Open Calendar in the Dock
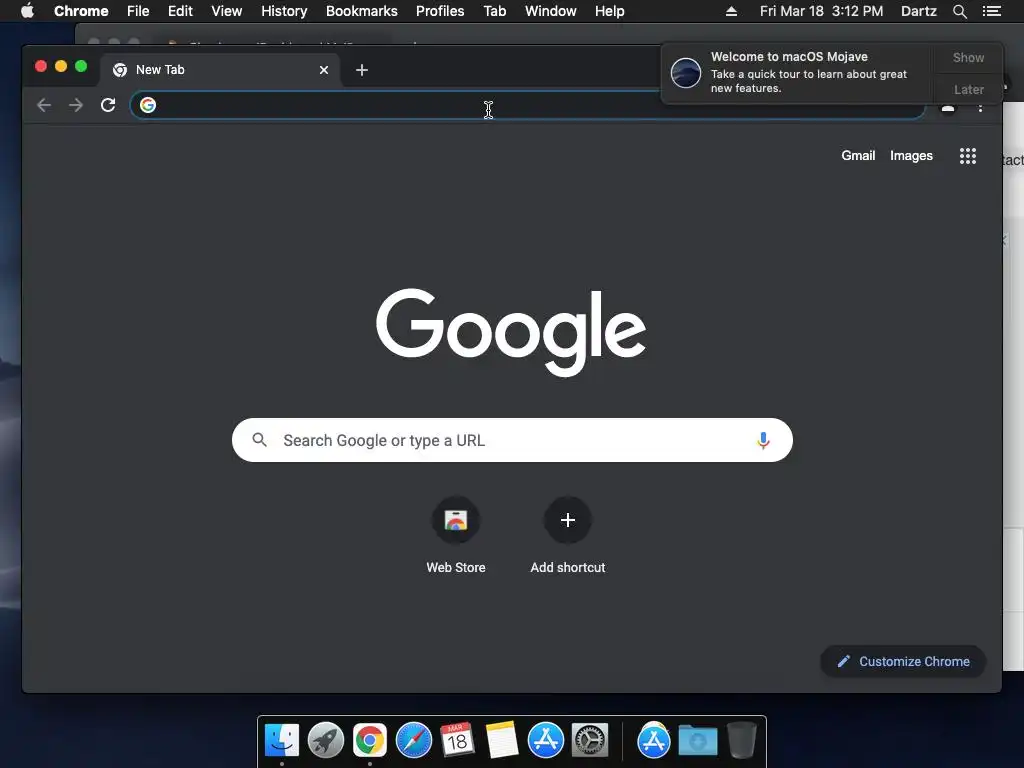1024x768 pixels. pos(457,740)
